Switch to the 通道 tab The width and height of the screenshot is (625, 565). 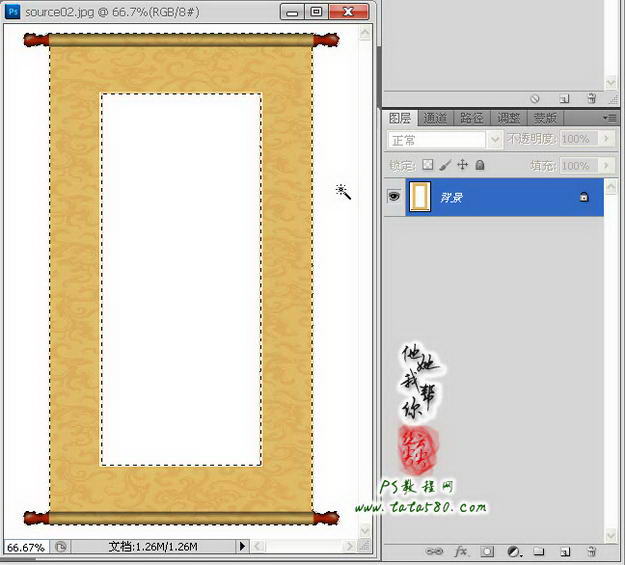click(x=435, y=118)
